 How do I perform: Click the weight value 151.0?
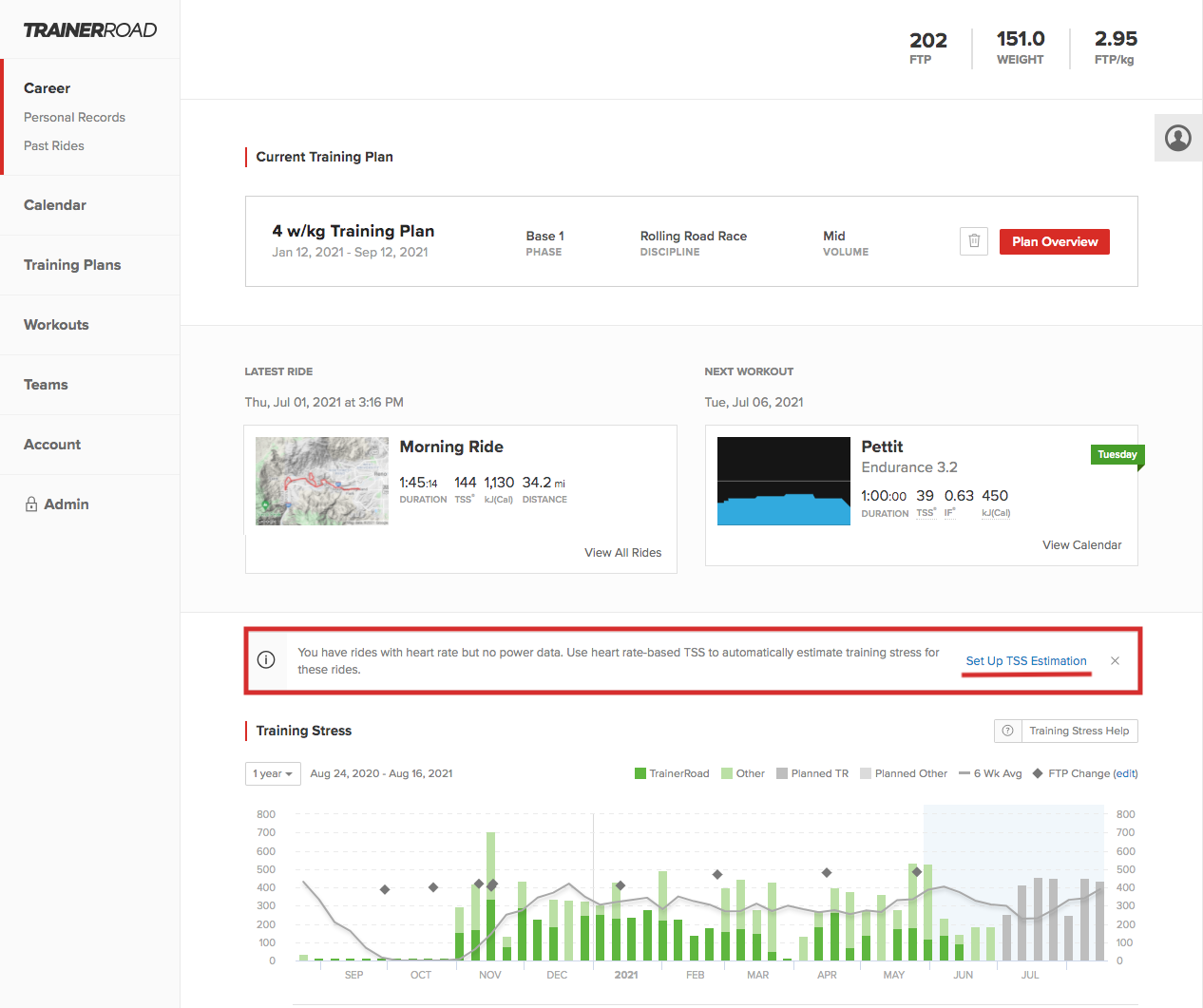[x=1021, y=39]
